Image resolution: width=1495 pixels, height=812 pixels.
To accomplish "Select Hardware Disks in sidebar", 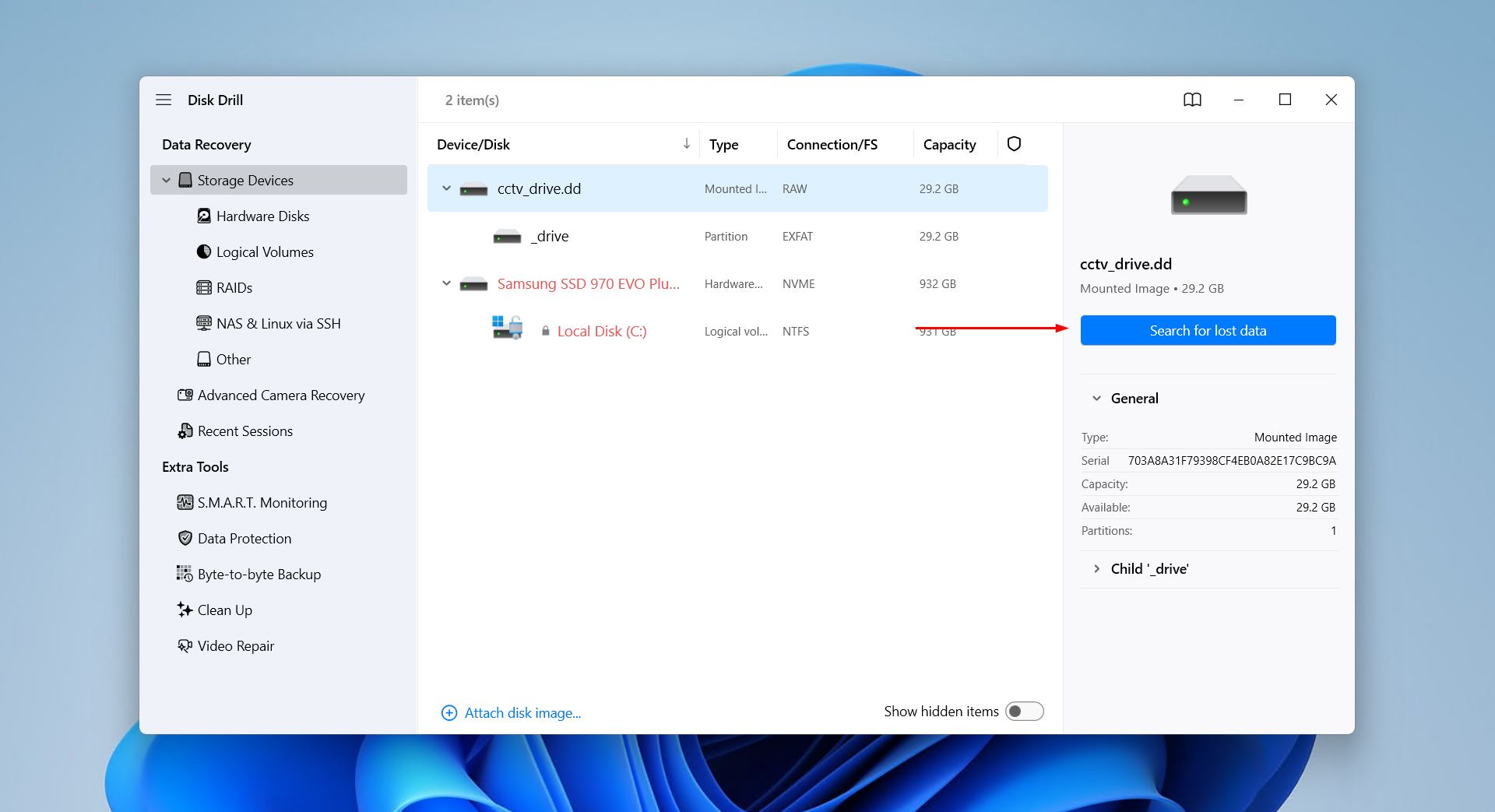I will coord(262,216).
